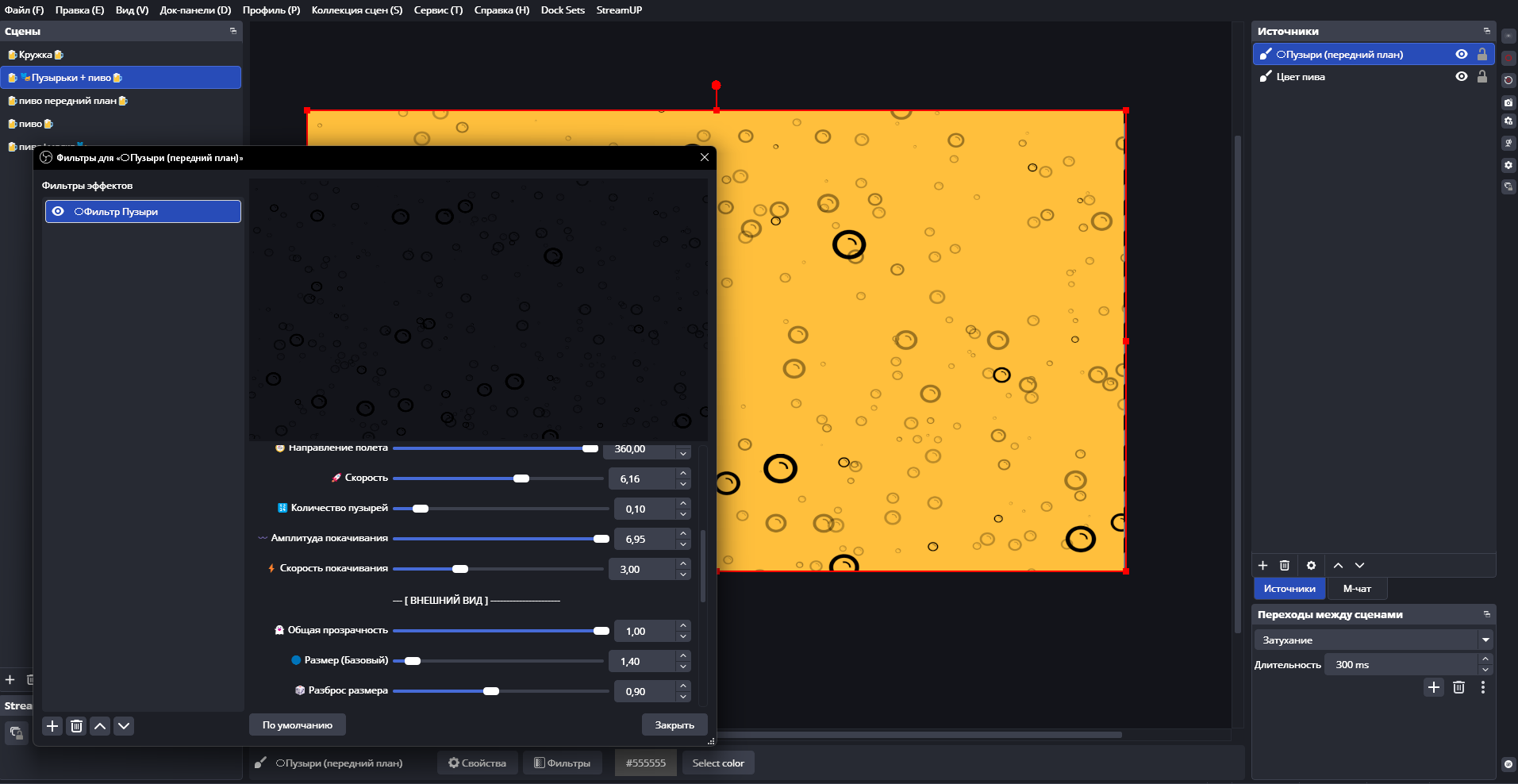Click the По умолчанию button
1518x784 pixels.
(298, 725)
